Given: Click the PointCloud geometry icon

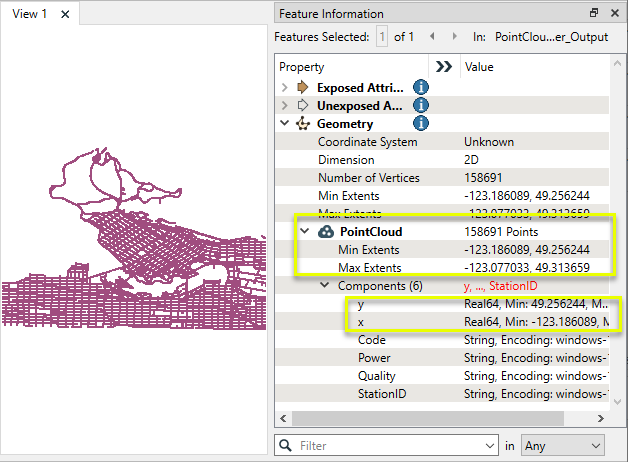Looking at the screenshot, I should click(326, 232).
